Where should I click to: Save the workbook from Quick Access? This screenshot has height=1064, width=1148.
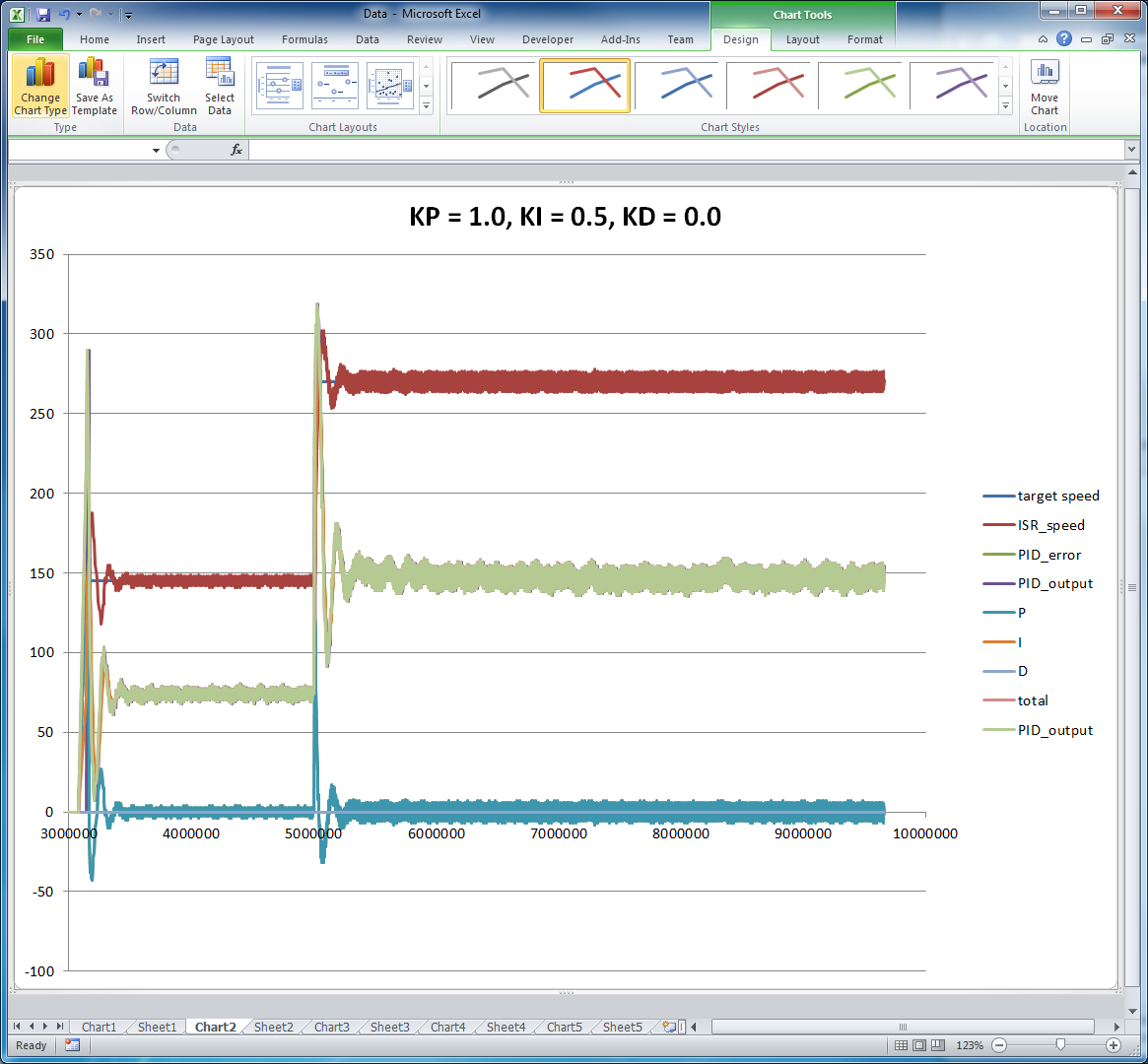point(43,14)
